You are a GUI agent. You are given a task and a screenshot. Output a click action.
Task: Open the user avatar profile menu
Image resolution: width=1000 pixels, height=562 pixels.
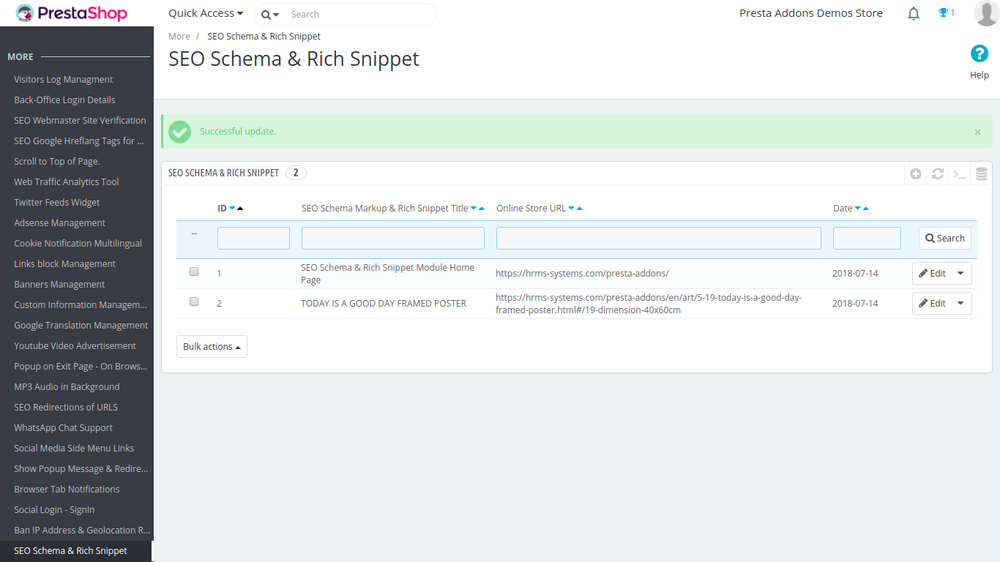pos(986,13)
